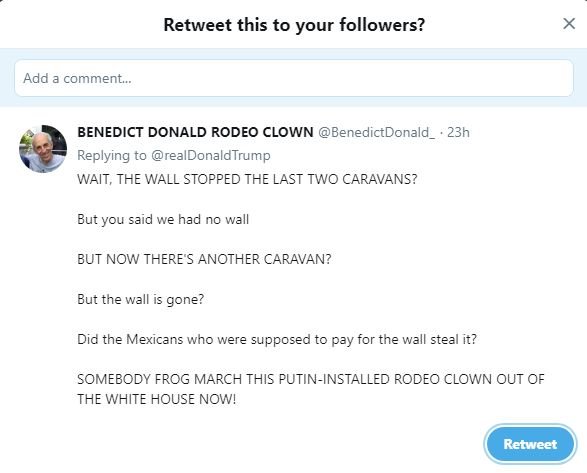
Task: Click the text But the wall is gone
Action: [x=140, y=299]
